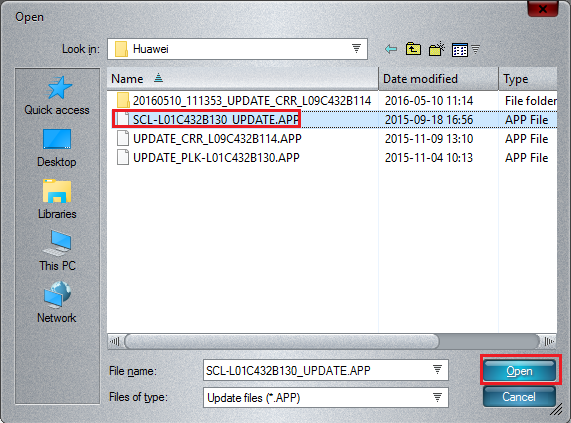Viewport: 571px width, 423px height.
Task: Open Quick access in sidebar
Action: click(x=57, y=96)
